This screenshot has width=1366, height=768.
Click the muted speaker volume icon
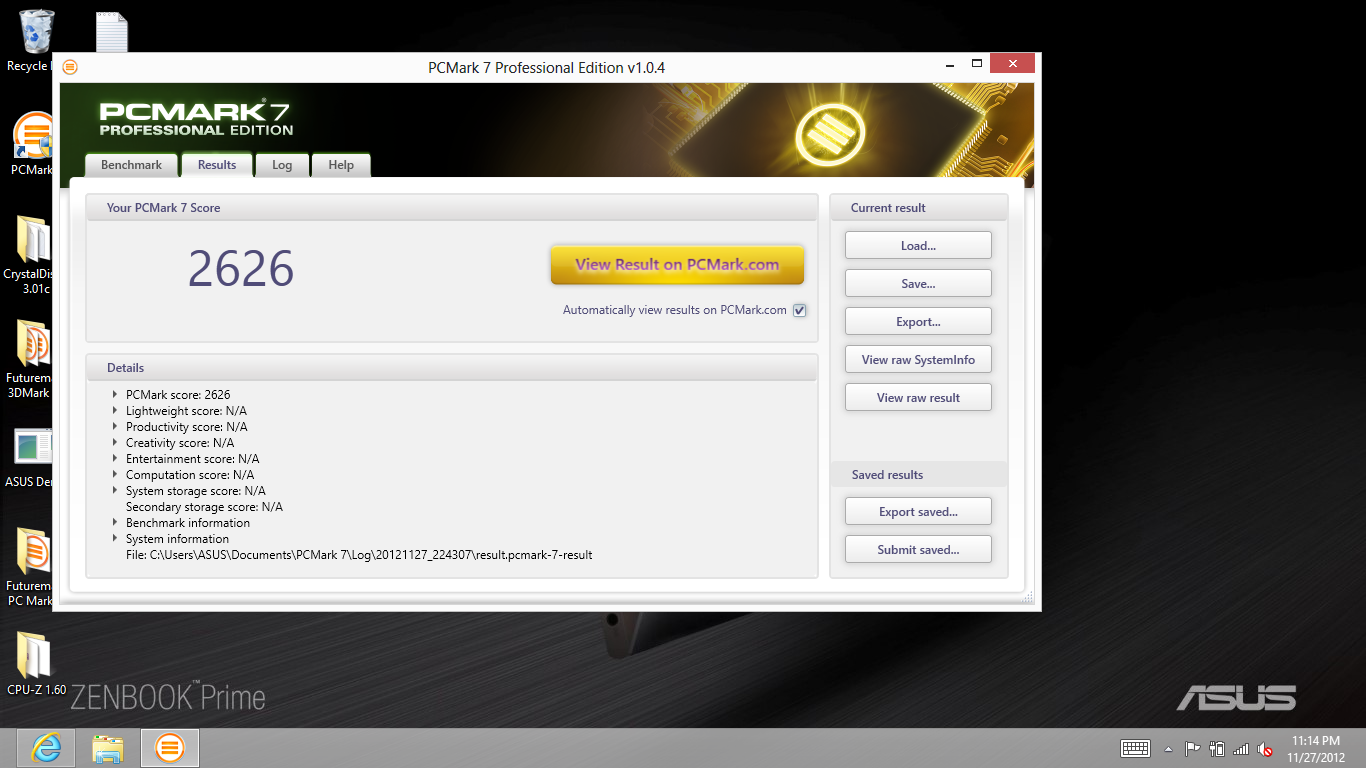[1265, 748]
